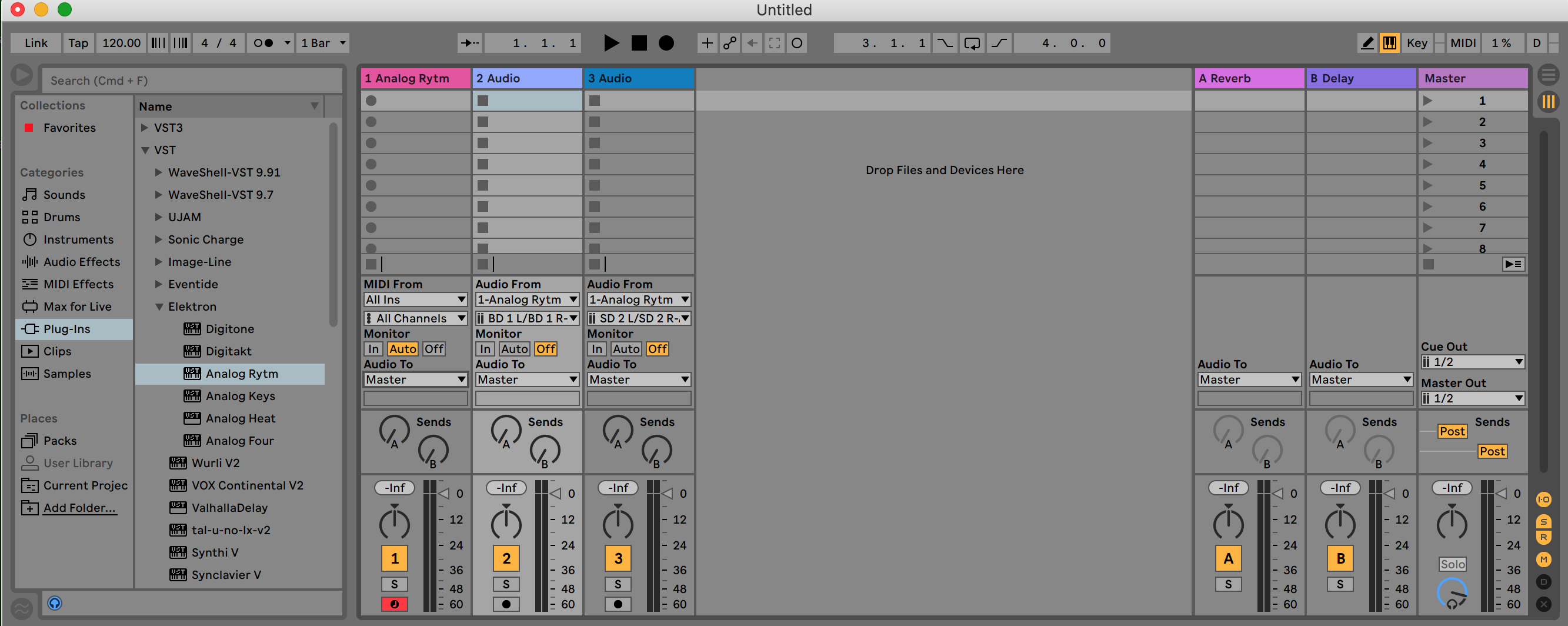
Task: Click the Capture MIDI icon
Action: [774, 43]
